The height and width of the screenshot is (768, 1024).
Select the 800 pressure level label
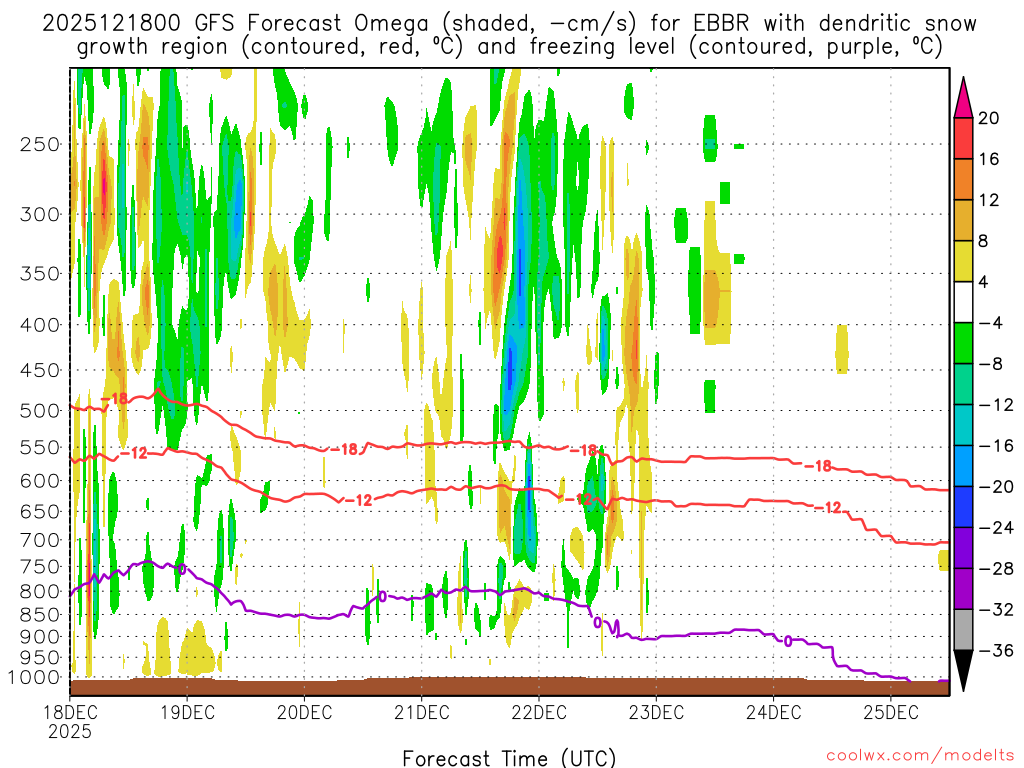point(40,592)
